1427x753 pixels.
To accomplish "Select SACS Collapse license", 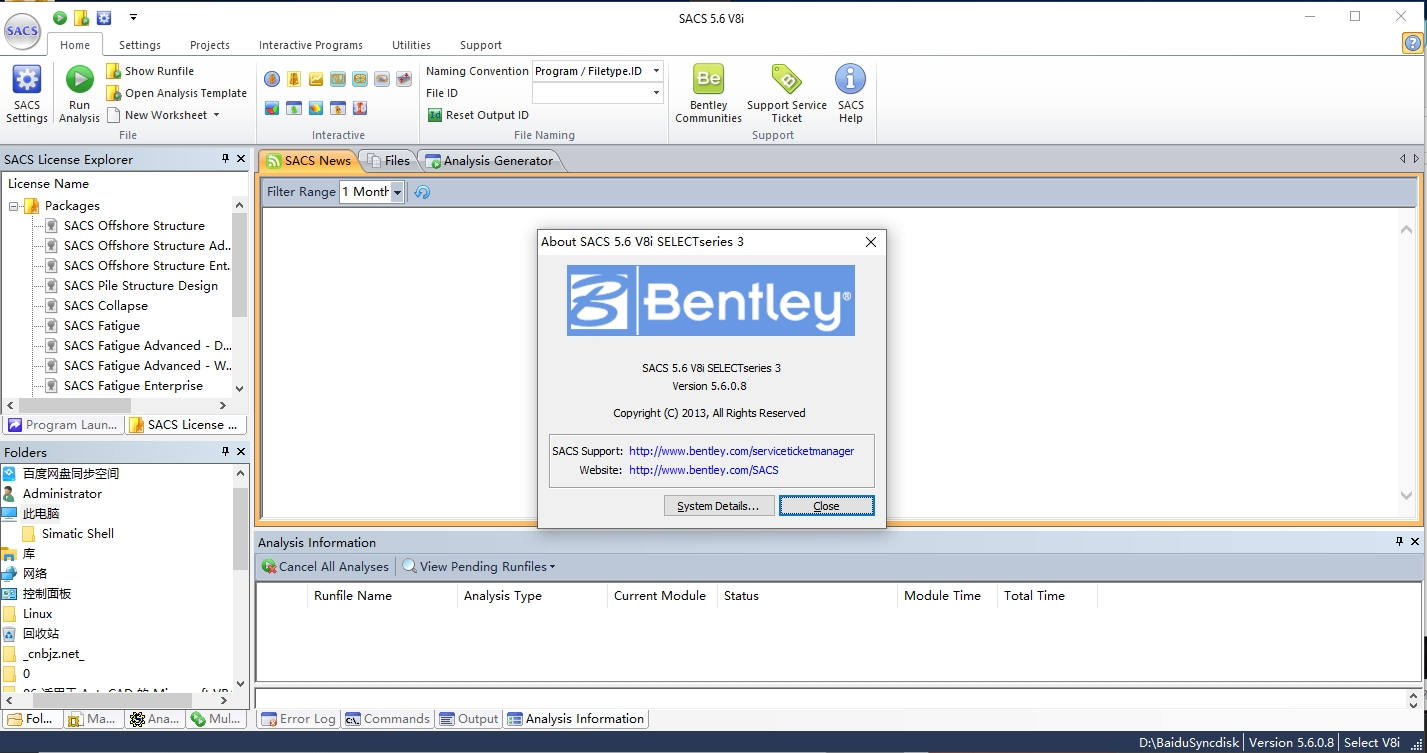I will click(106, 306).
